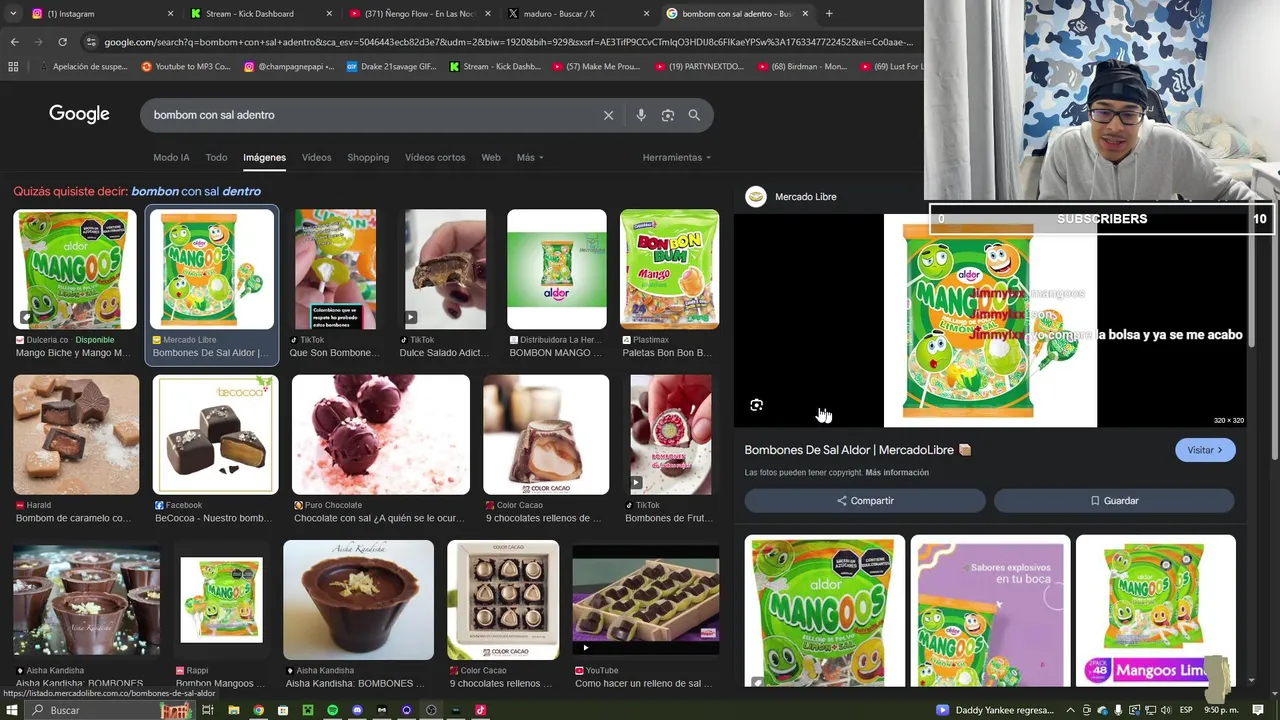The width and height of the screenshot is (1280, 720).
Task: Switch to Ñengo Flow YouTube tab
Action: [419, 14]
